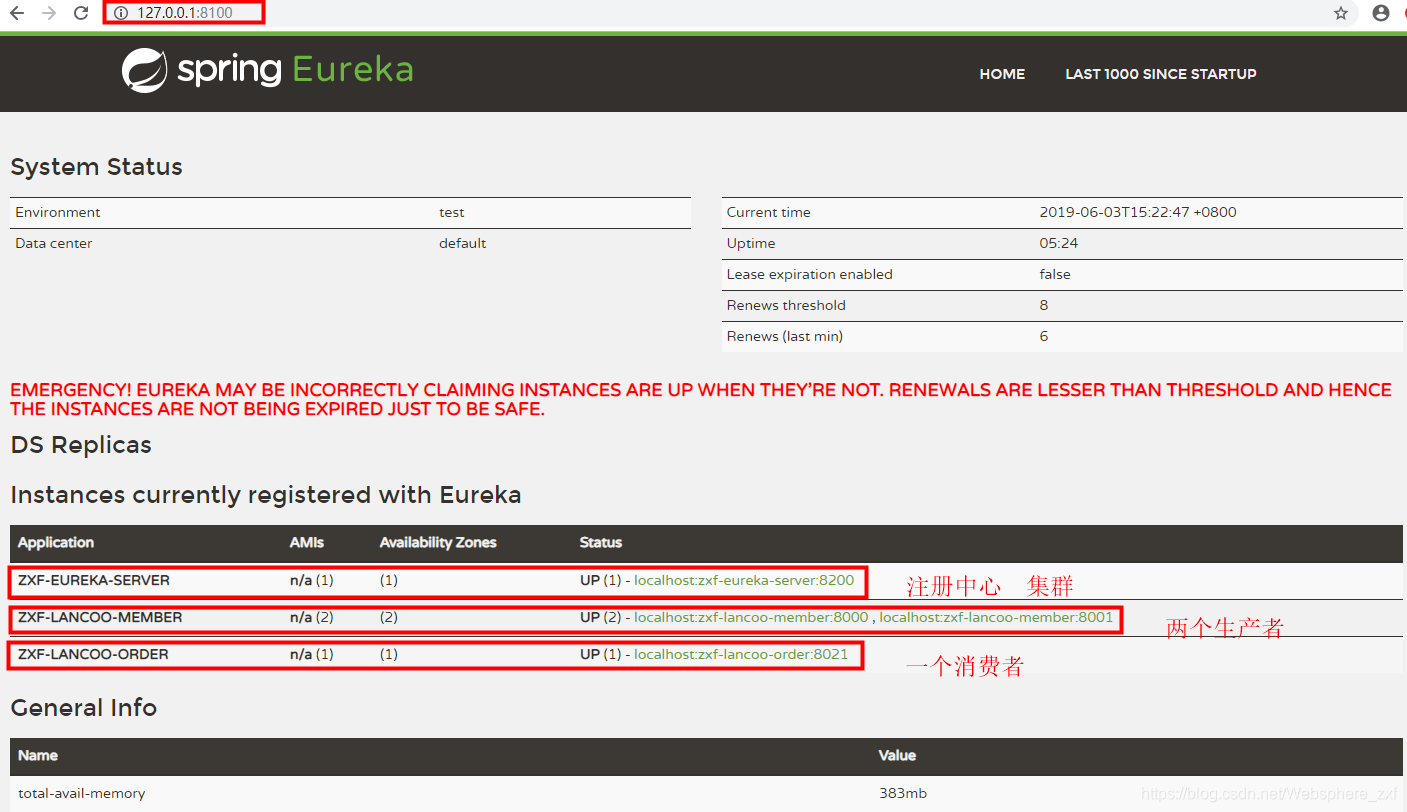Click the Status column header
This screenshot has width=1407, height=812.
[x=601, y=542]
